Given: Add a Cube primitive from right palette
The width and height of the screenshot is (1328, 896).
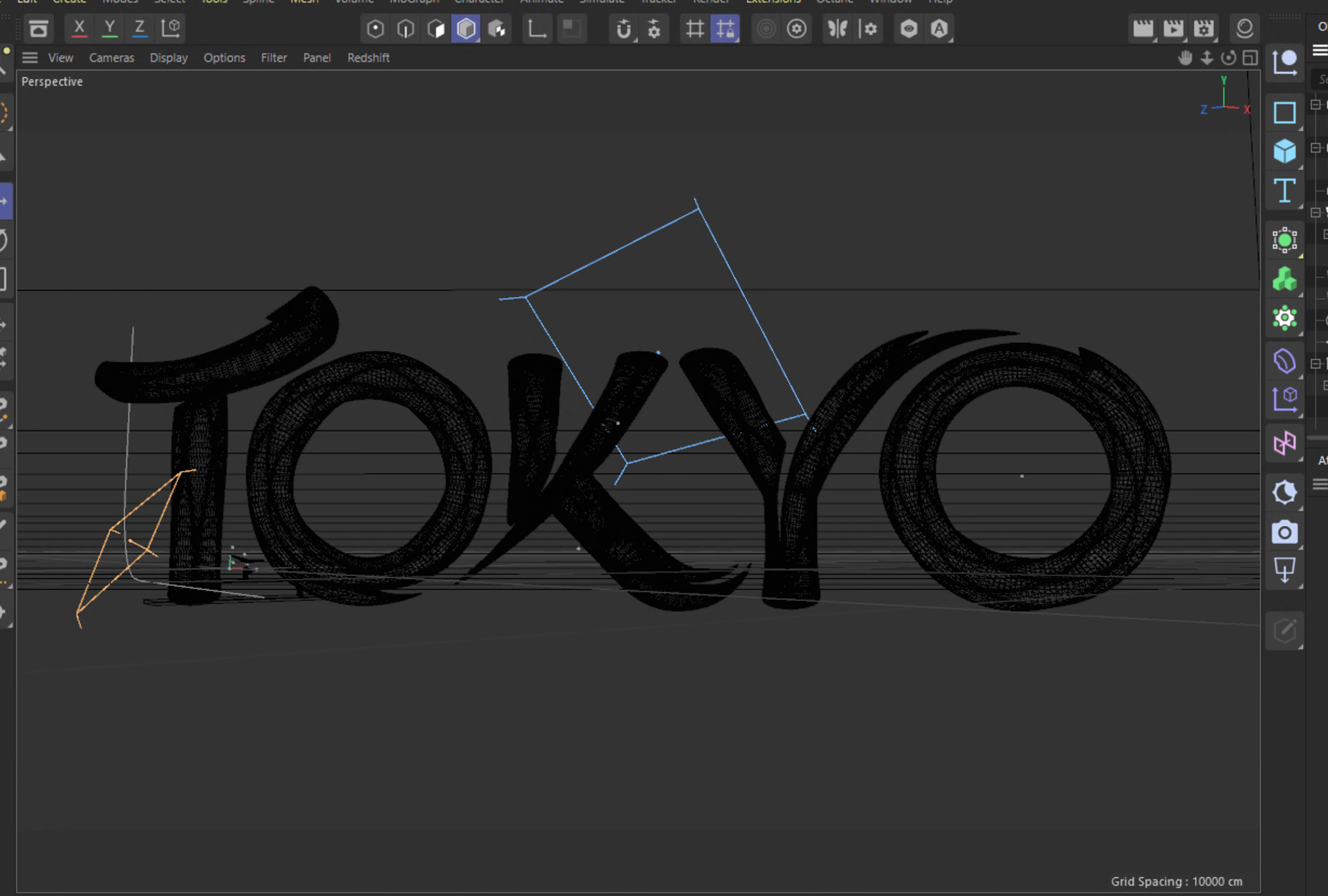Looking at the screenshot, I should tap(1284, 151).
